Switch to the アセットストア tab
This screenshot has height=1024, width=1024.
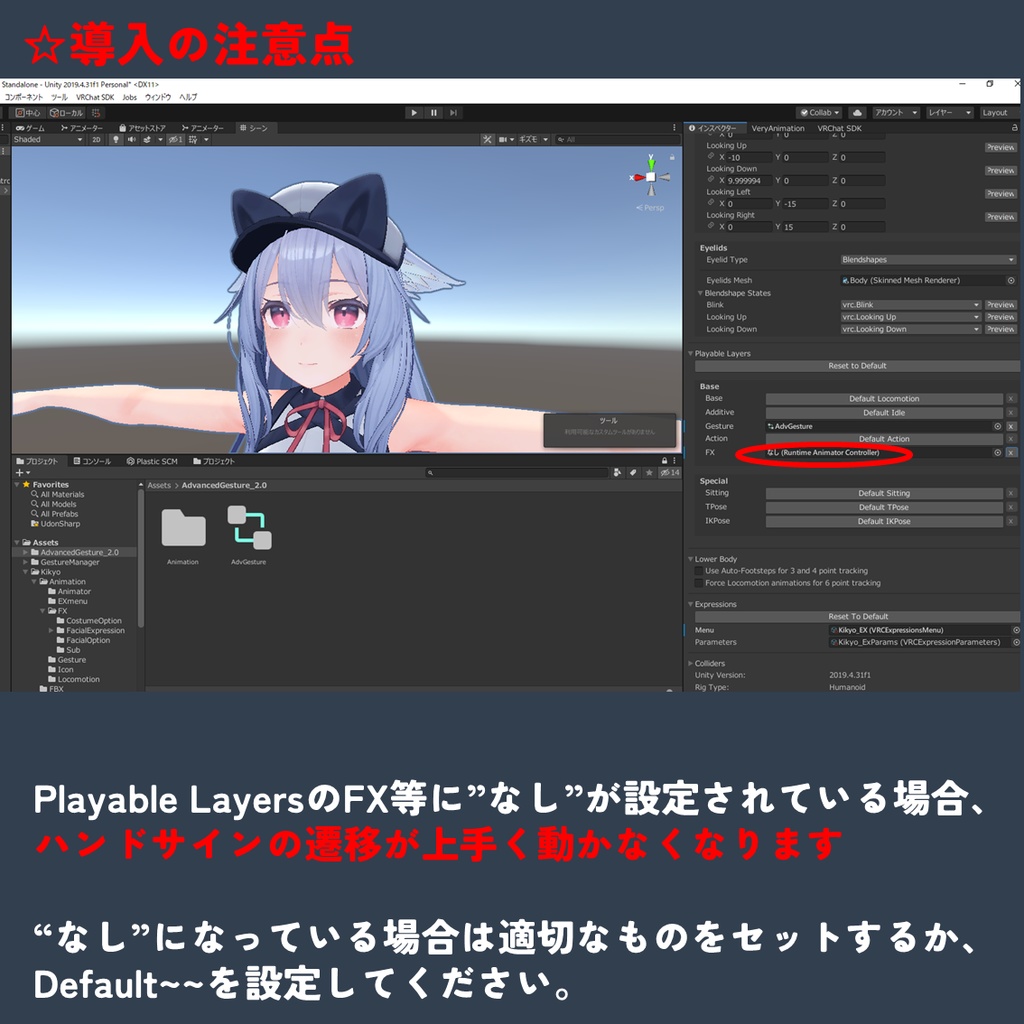pyautogui.click(x=142, y=128)
